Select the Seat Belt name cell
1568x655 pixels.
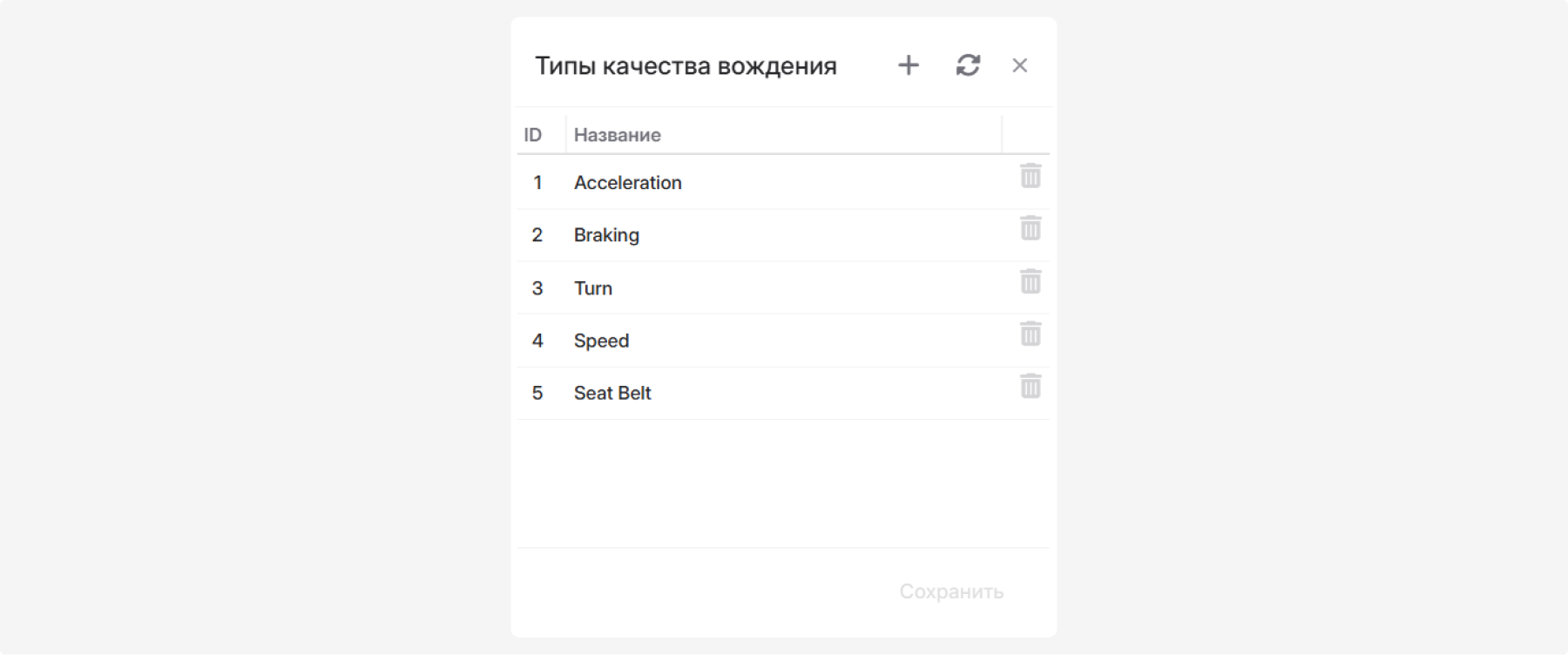pos(784,393)
